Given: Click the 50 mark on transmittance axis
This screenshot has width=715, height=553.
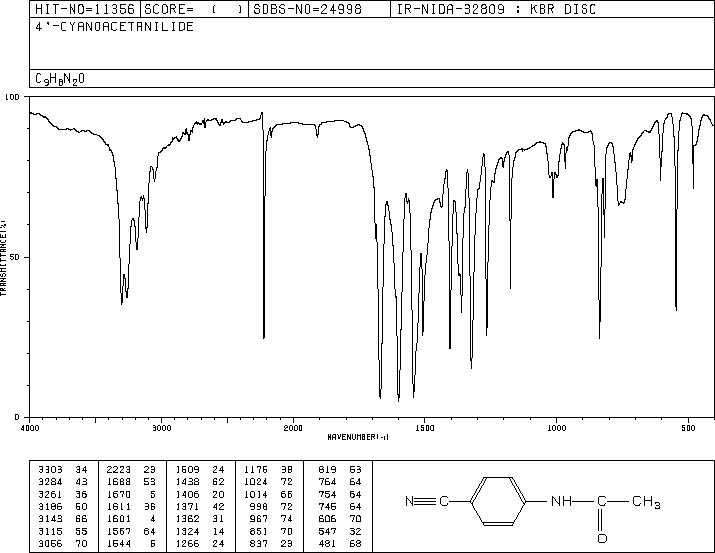Looking at the screenshot, I should (15, 257).
